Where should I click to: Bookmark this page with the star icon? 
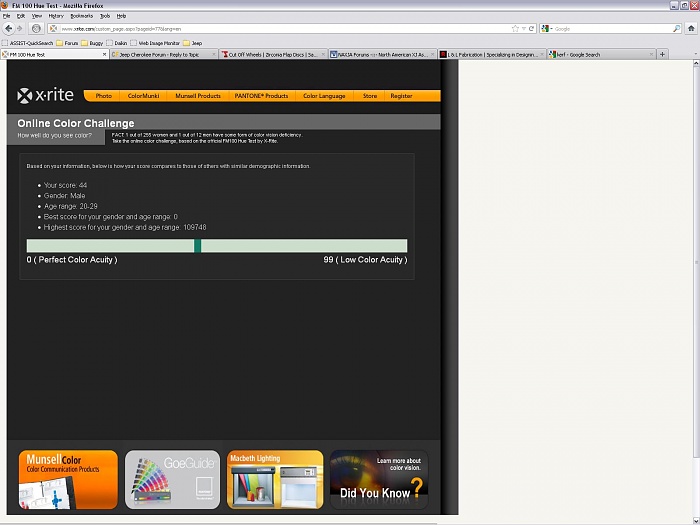[x=515, y=29]
